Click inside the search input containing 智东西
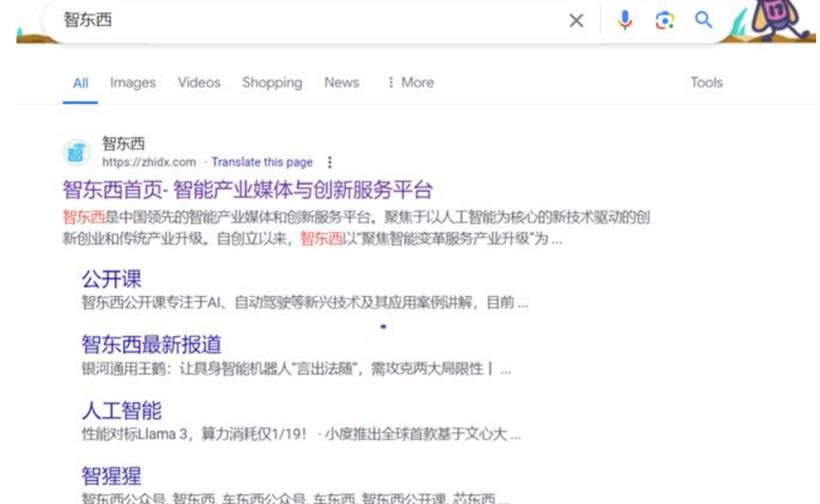 [x=309, y=20]
